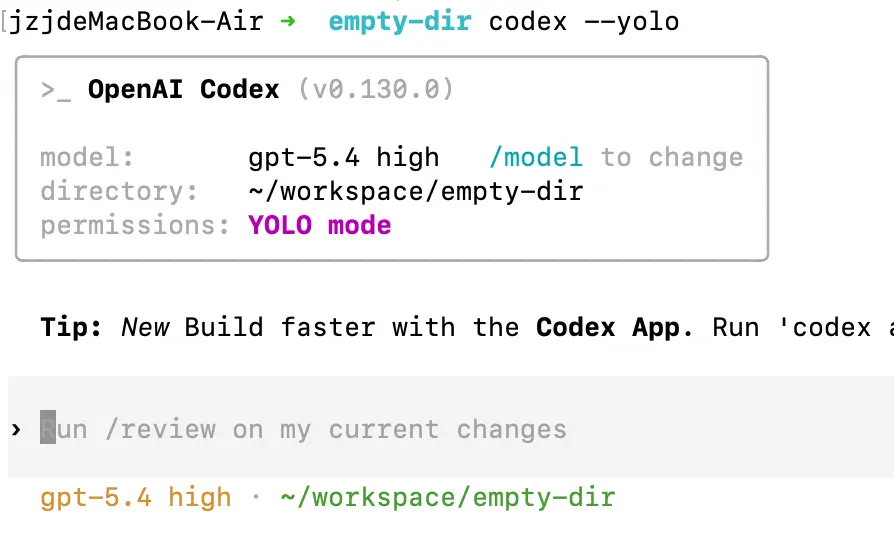Screen dimensions: 894x540
Task: Click the jzjdeMacBook-Air hostname
Action: pyautogui.click(x=136, y=22)
